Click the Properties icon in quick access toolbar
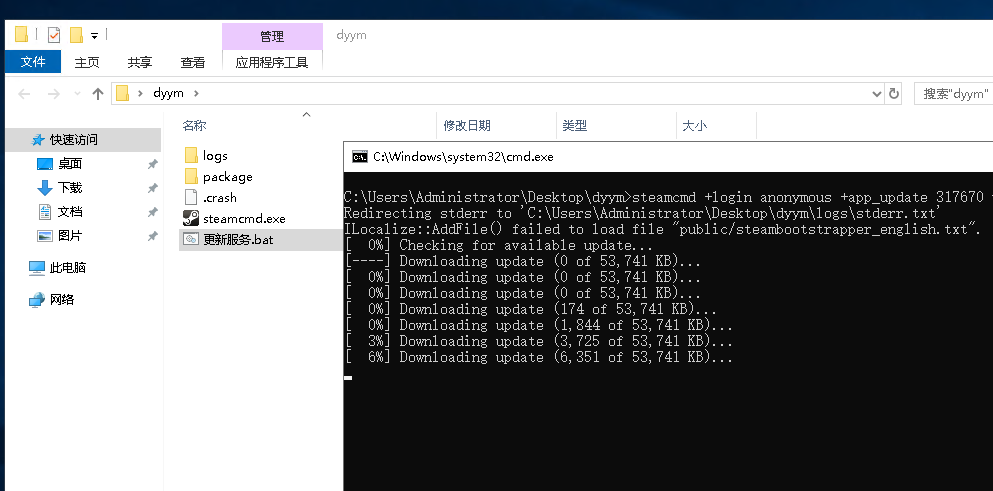Viewport: 993px width, 491px height. point(54,35)
